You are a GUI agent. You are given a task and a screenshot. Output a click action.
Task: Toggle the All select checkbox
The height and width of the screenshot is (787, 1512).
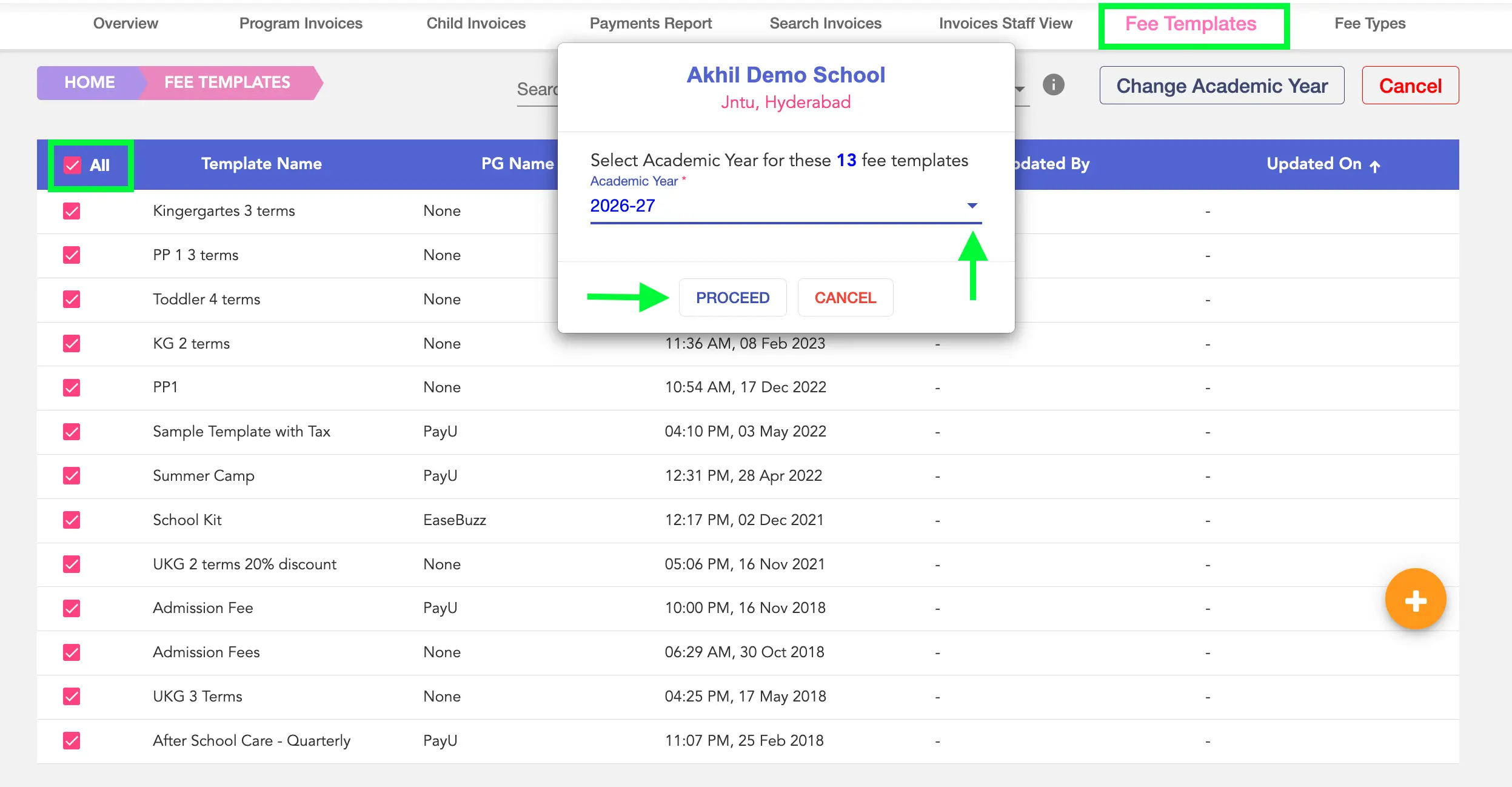pyautogui.click(x=73, y=165)
